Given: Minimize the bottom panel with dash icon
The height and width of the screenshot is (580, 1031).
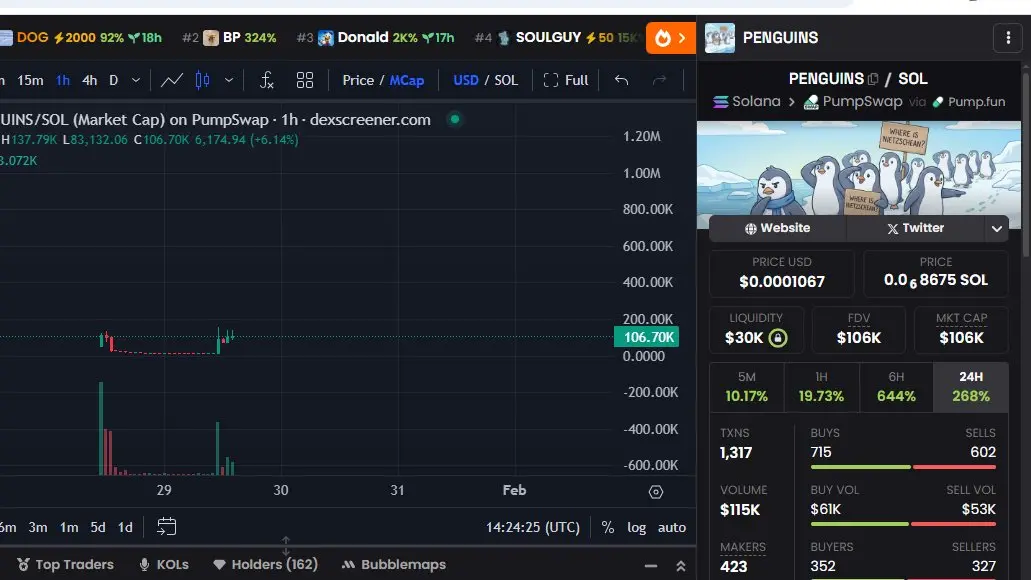Looking at the screenshot, I should (651, 566).
